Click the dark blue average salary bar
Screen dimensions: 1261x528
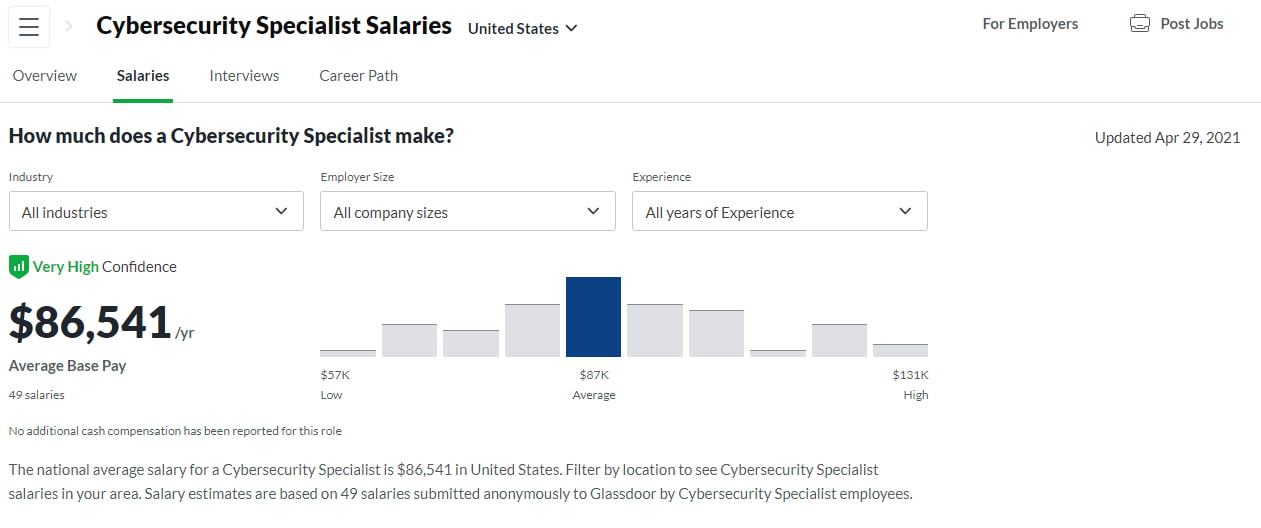coord(593,317)
